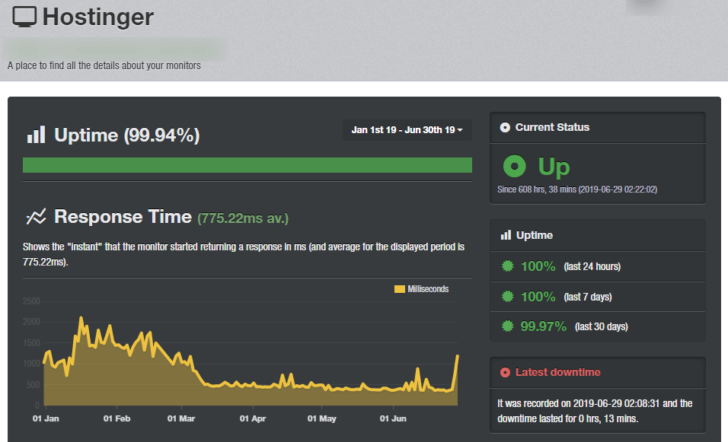Click the Hostinger page title
Image resolution: width=728 pixels, height=442 pixels.
click(98, 17)
